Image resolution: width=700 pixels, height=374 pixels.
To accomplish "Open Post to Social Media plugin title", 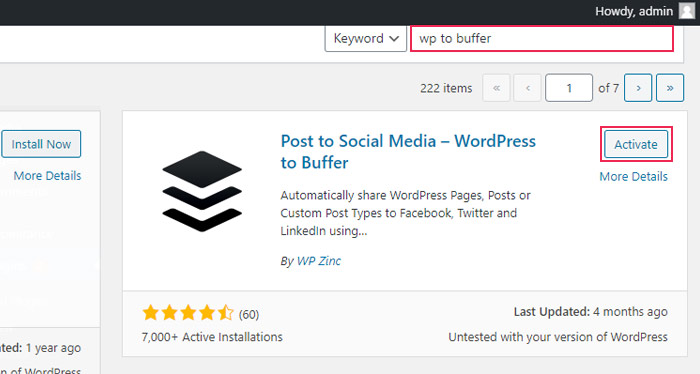I will 408,152.
